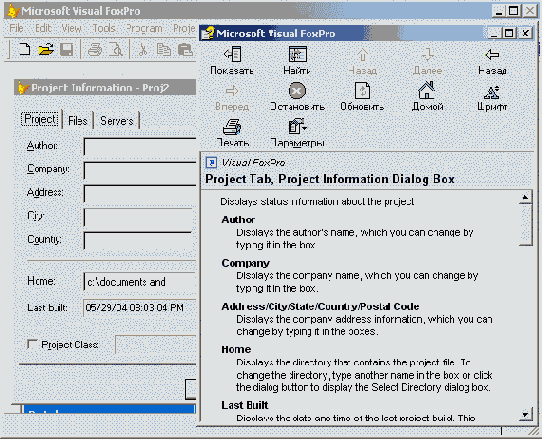The height and width of the screenshot is (439, 542).
Task: Click the Author input field
Action: pyautogui.click(x=140, y=147)
